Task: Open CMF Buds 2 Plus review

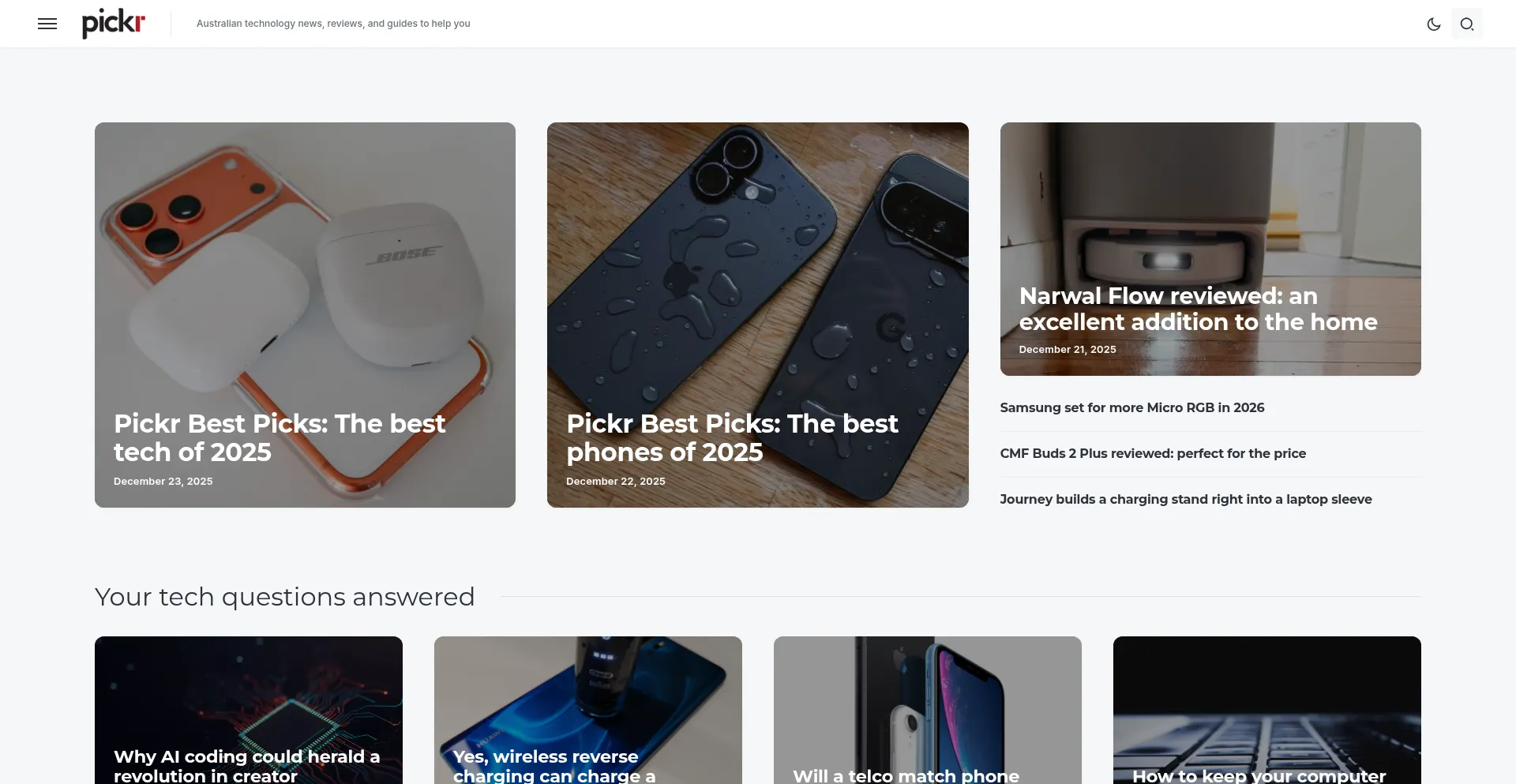Action: (1153, 453)
